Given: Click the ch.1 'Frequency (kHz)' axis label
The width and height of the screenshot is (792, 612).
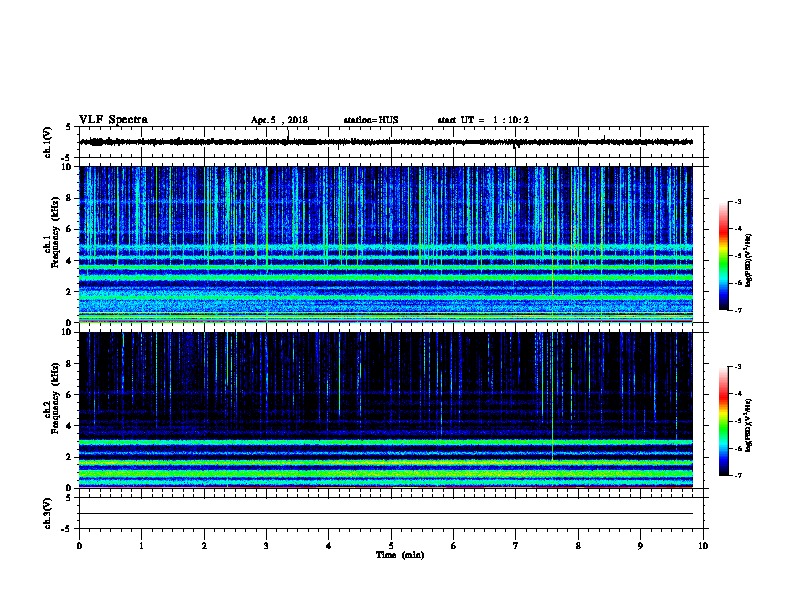Looking at the screenshot, I should click(x=55, y=232).
